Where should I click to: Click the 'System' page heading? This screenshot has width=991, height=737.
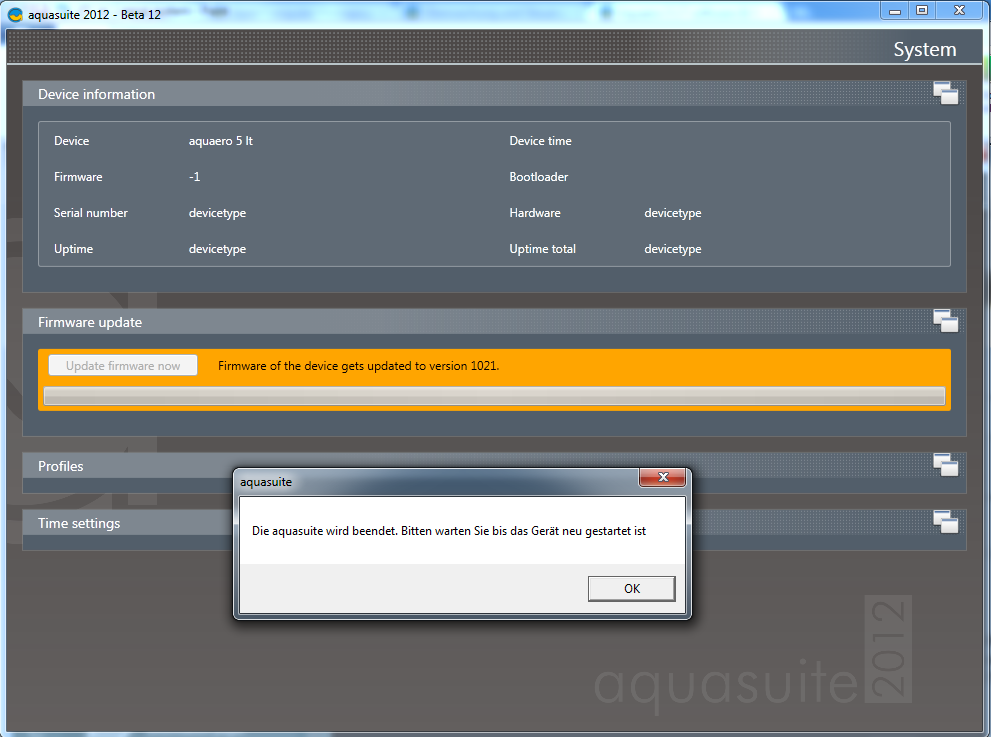click(x=925, y=49)
